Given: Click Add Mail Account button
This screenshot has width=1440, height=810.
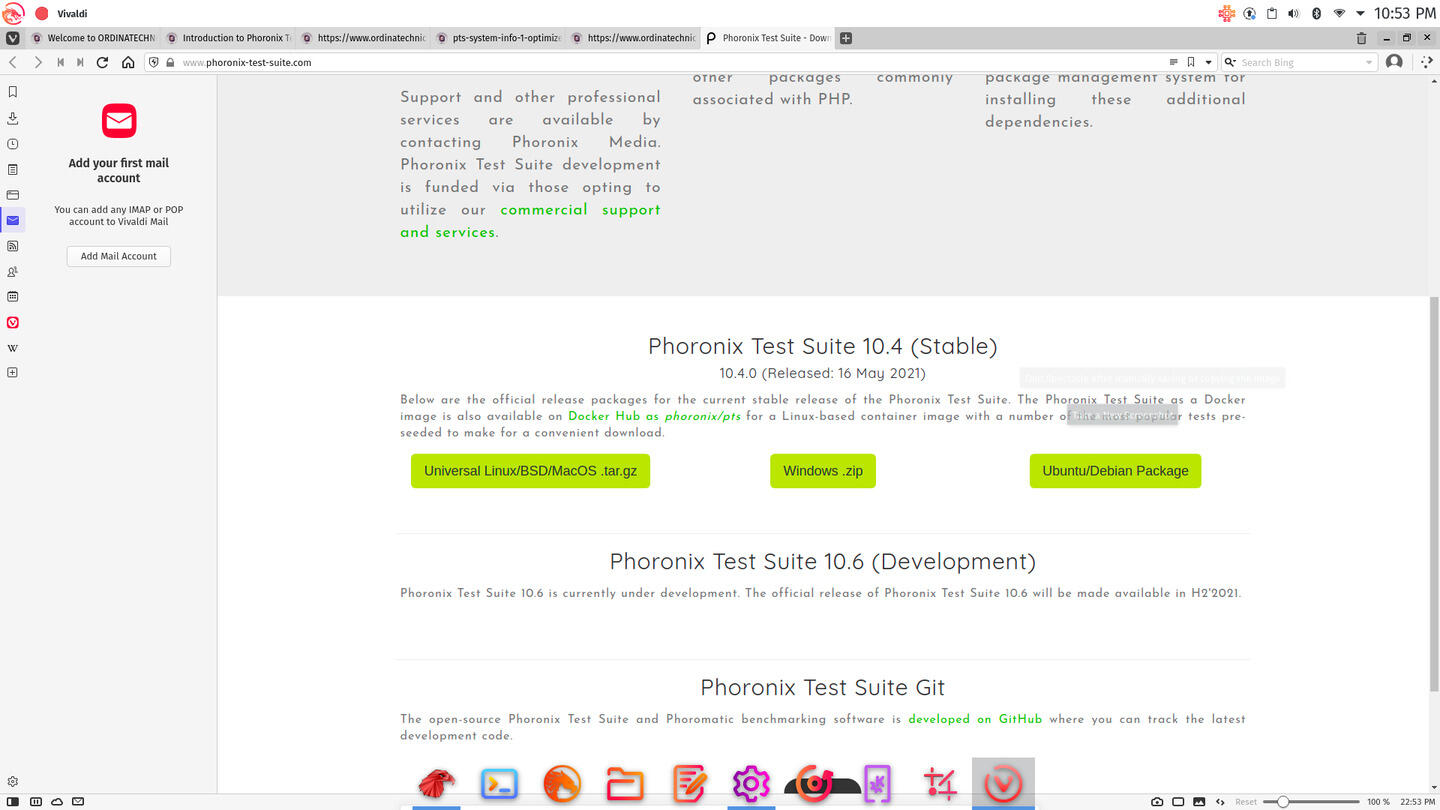Looking at the screenshot, I should [x=119, y=256].
